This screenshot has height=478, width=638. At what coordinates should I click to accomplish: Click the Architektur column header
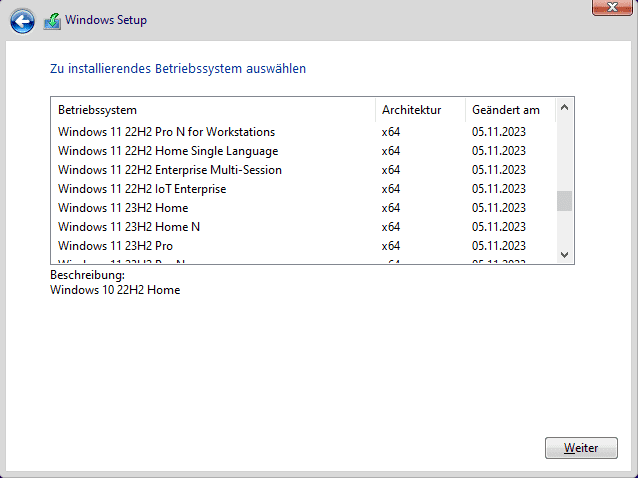point(420,110)
